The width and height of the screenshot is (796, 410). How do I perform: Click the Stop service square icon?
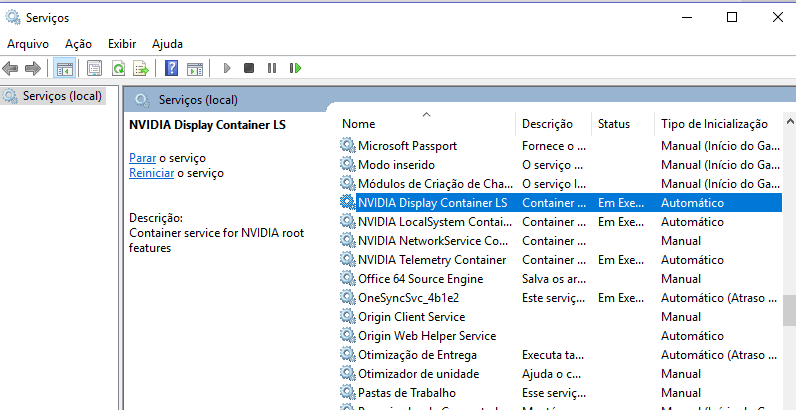(x=249, y=68)
